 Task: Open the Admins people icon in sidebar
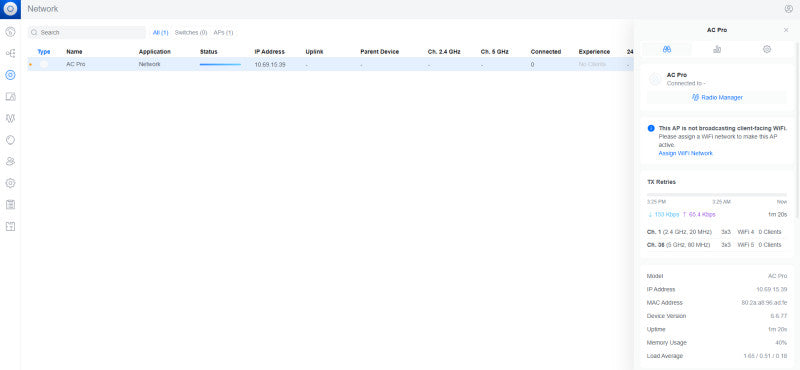[x=10, y=161]
